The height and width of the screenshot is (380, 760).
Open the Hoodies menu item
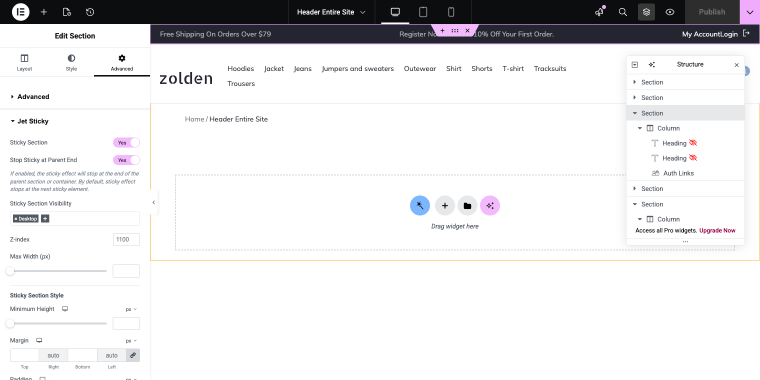pos(240,68)
